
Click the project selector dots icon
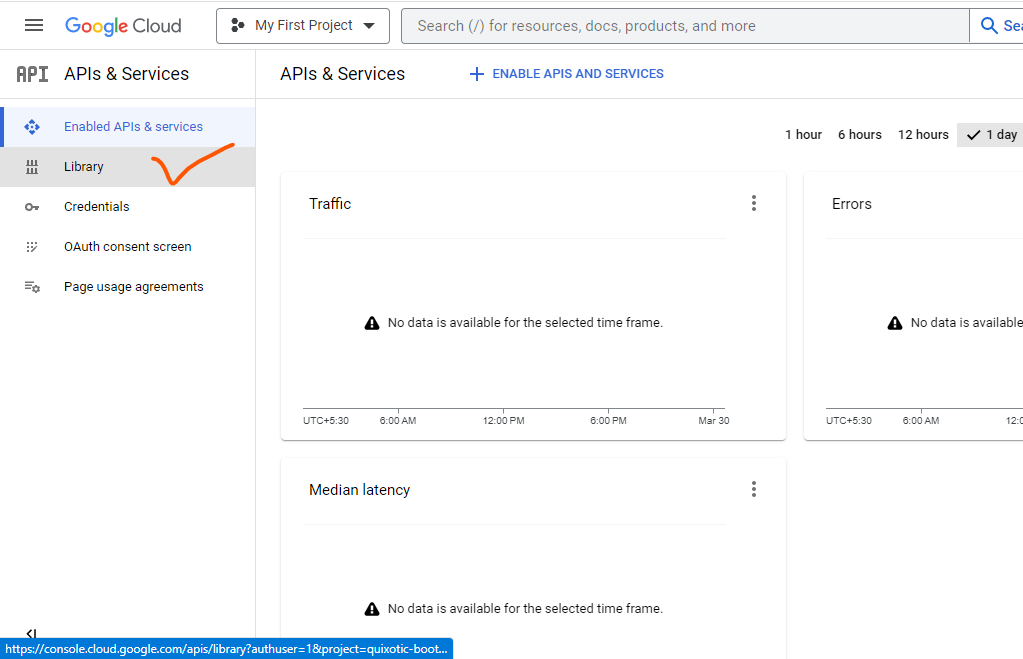pos(237,25)
